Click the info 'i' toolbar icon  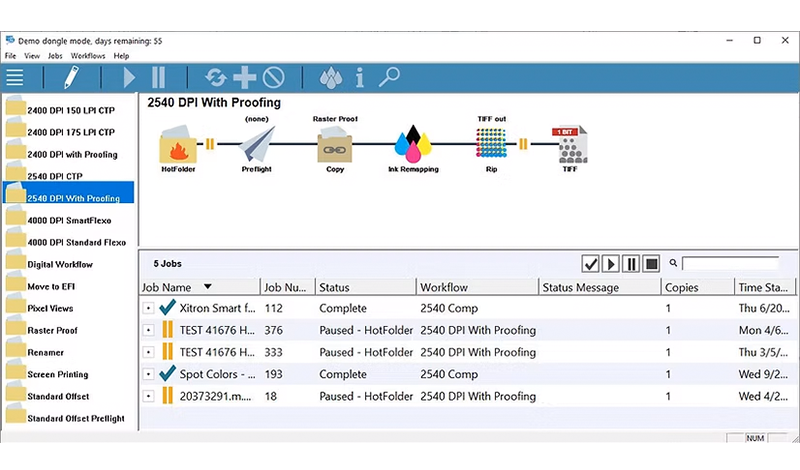pos(360,78)
